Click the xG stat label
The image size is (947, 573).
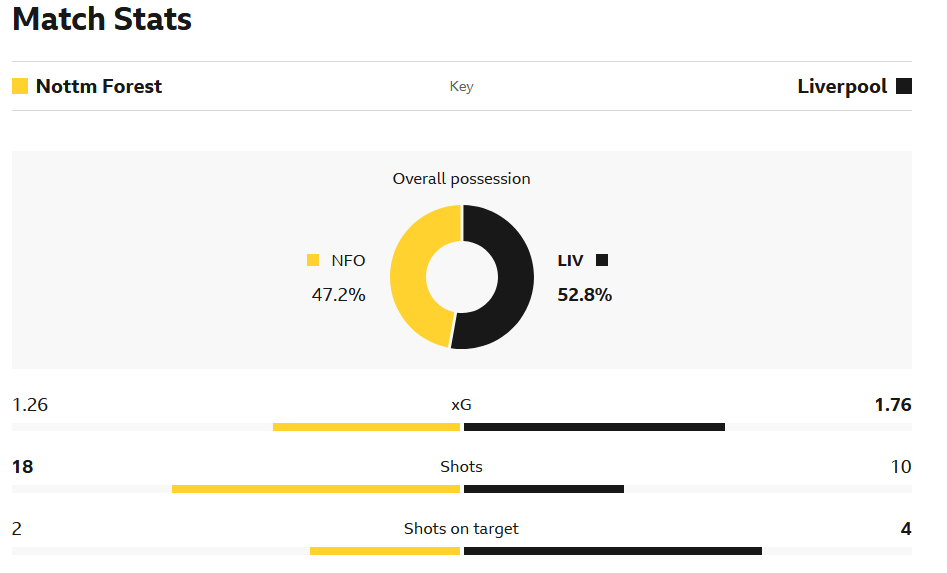click(461, 405)
